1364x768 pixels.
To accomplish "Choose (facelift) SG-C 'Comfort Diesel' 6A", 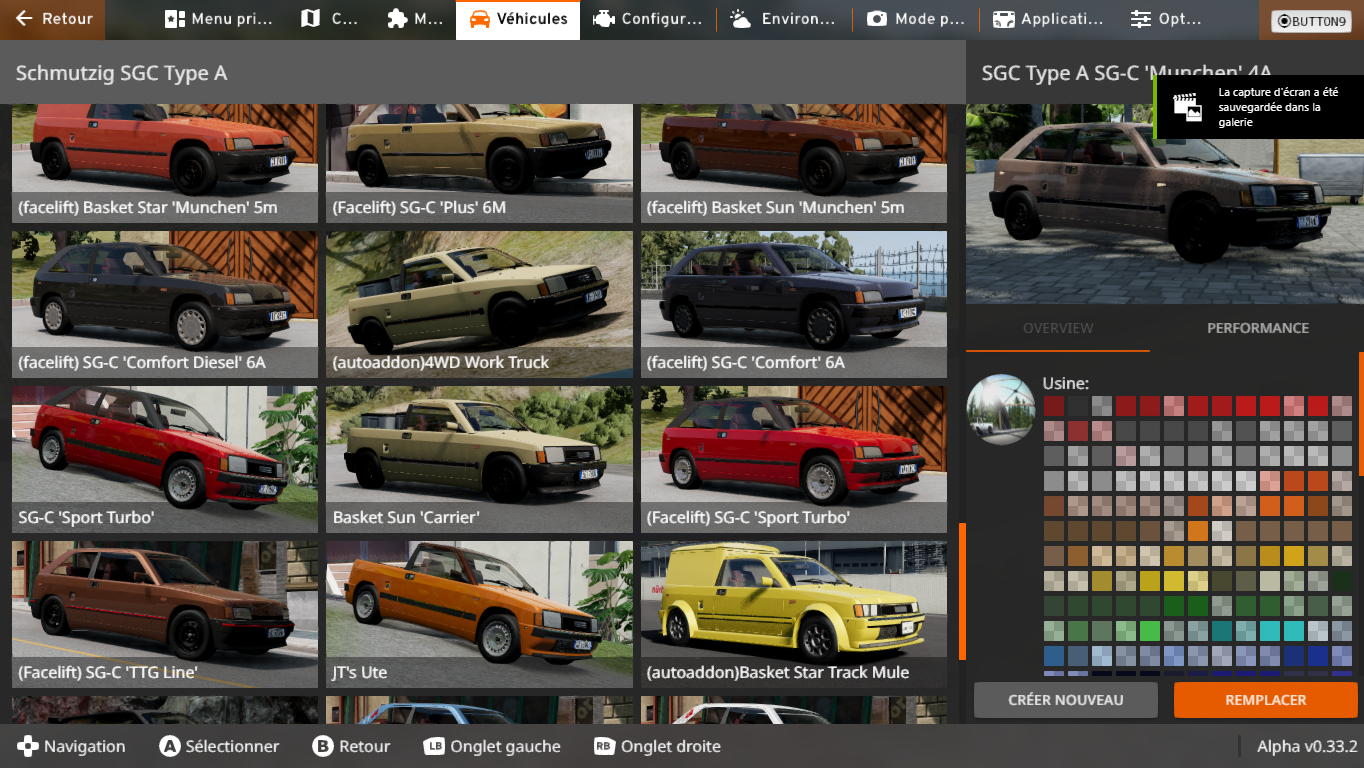I will pyautogui.click(x=165, y=304).
